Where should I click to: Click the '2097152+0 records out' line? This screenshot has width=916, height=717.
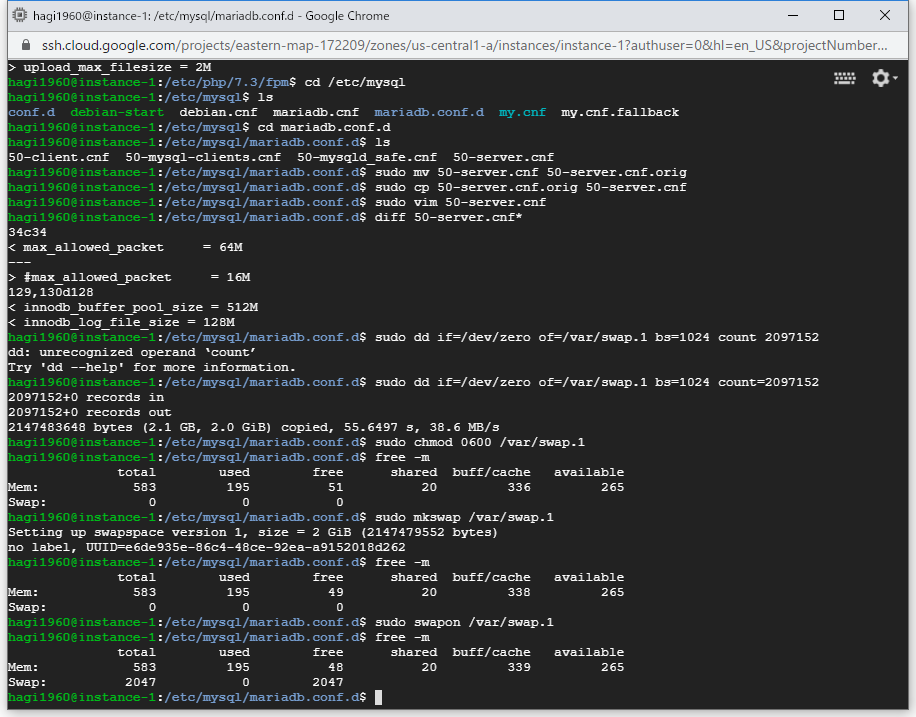click(90, 413)
